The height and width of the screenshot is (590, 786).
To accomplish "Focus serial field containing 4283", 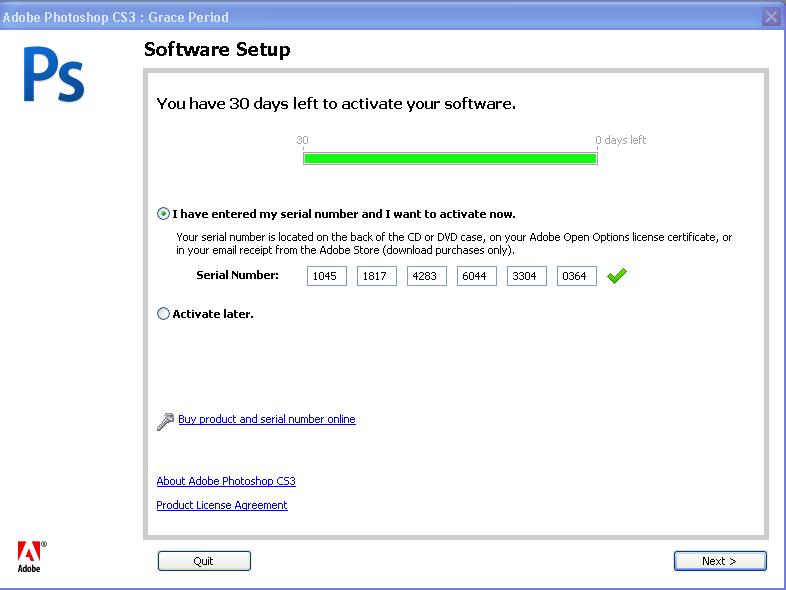I will click(x=427, y=276).
